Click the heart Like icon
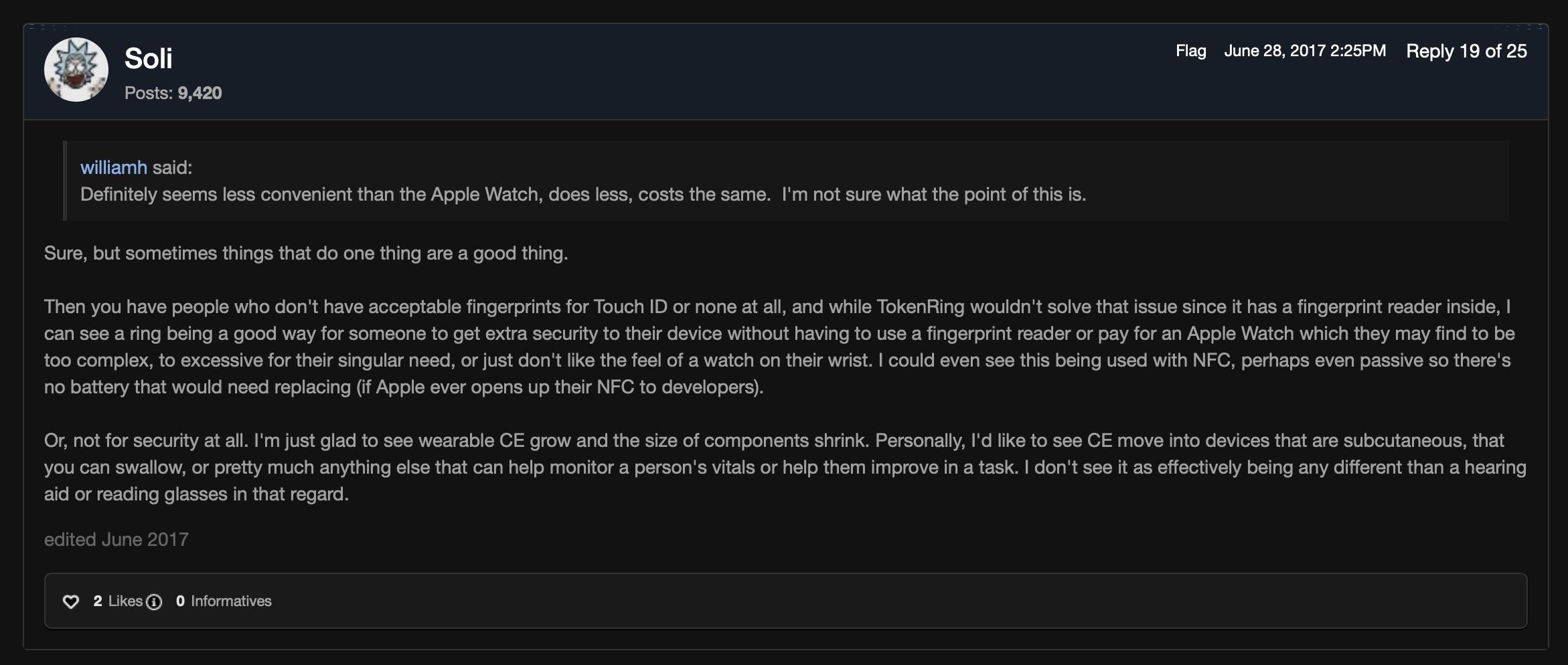Screen dimensions: 1568x665 click(x=71, y=601)
